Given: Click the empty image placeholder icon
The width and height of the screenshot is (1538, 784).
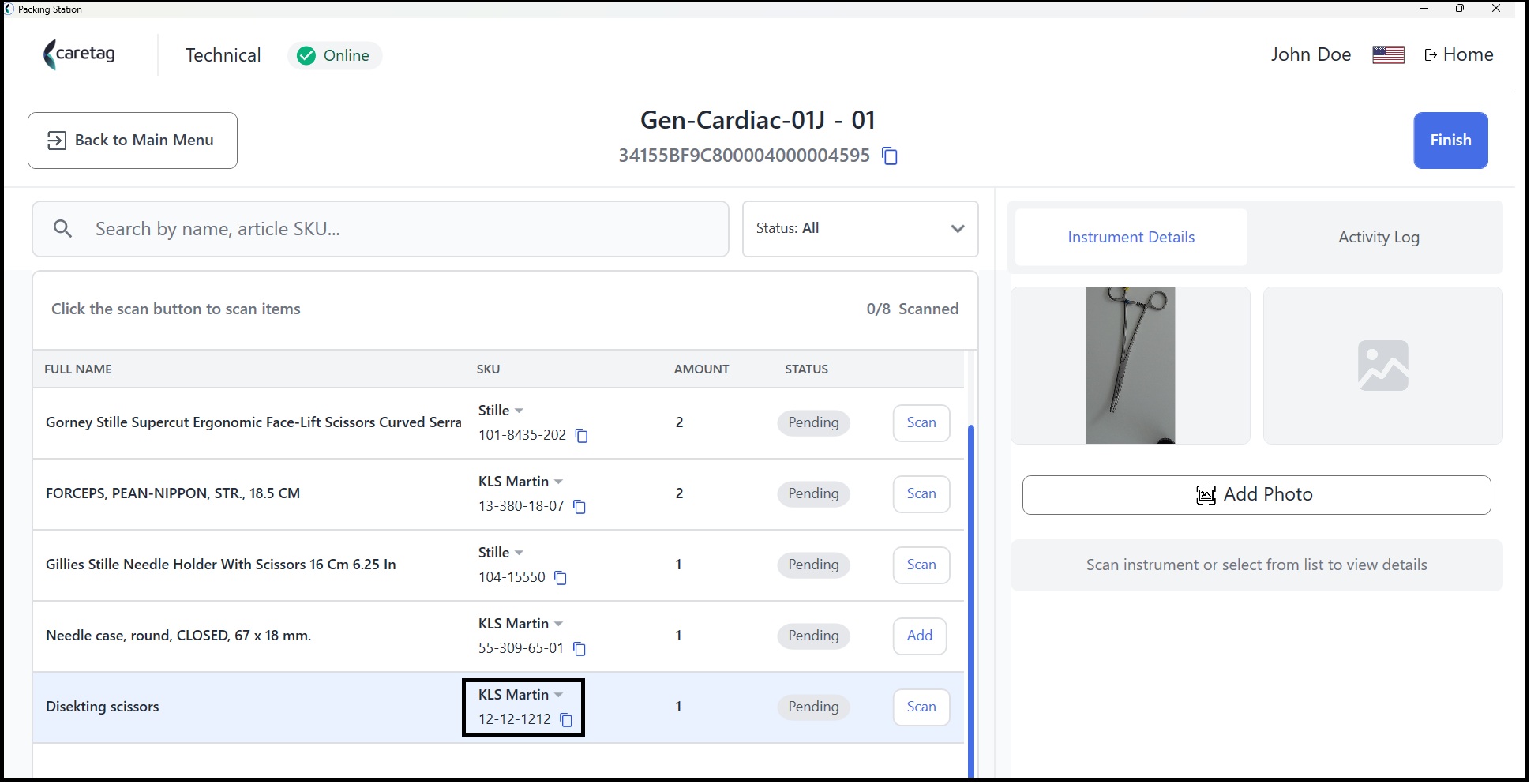Looking at the screenshot, I should 1383,366.
